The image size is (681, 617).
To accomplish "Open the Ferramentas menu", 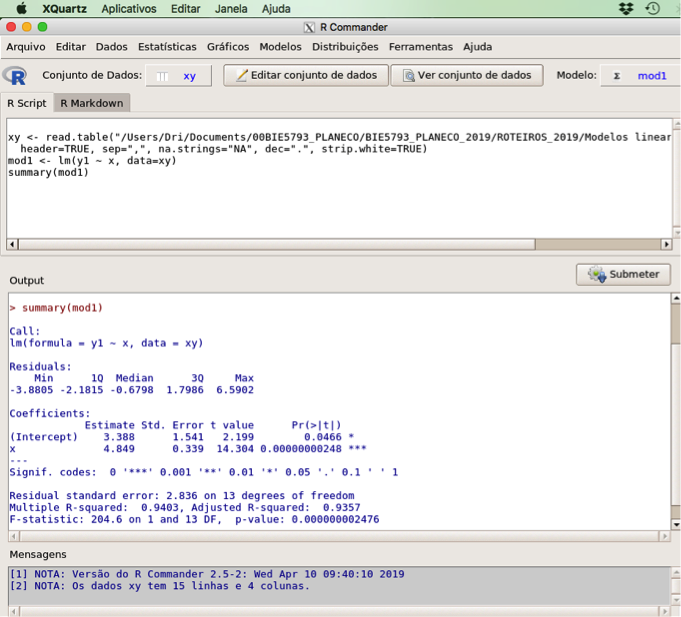I will [x=420, y=47].
